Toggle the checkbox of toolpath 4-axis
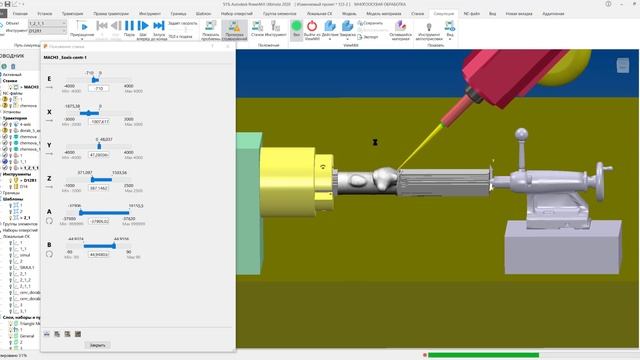 5,124
